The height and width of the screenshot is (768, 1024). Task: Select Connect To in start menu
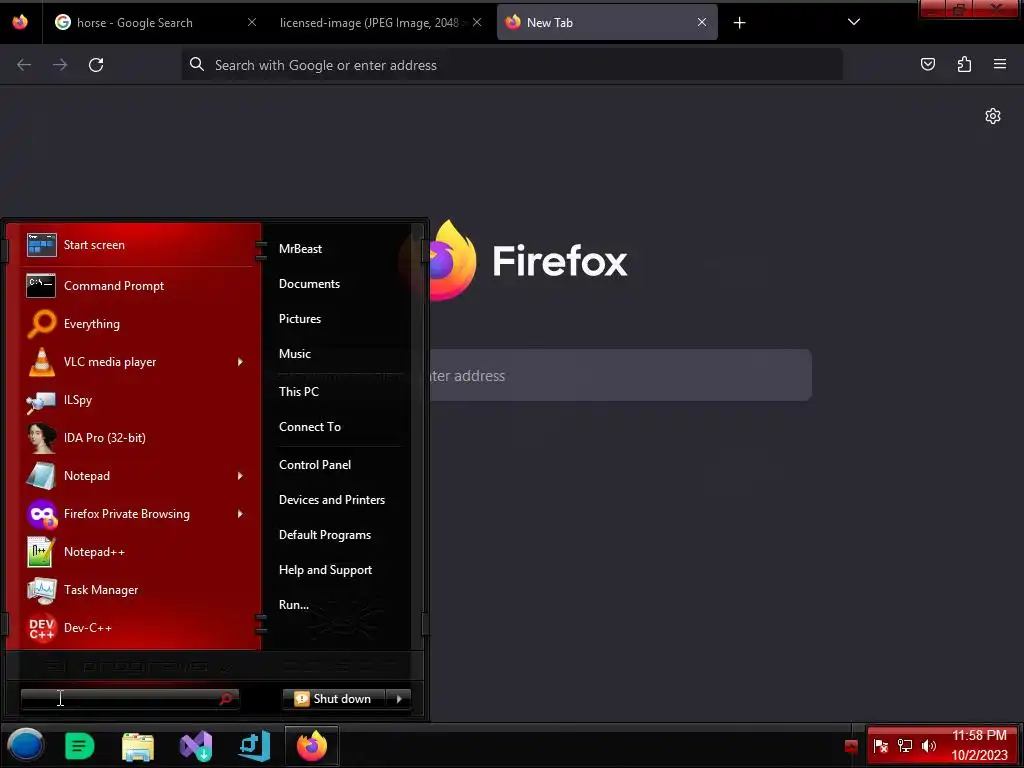pyautogui.click(x=310, y=427)
